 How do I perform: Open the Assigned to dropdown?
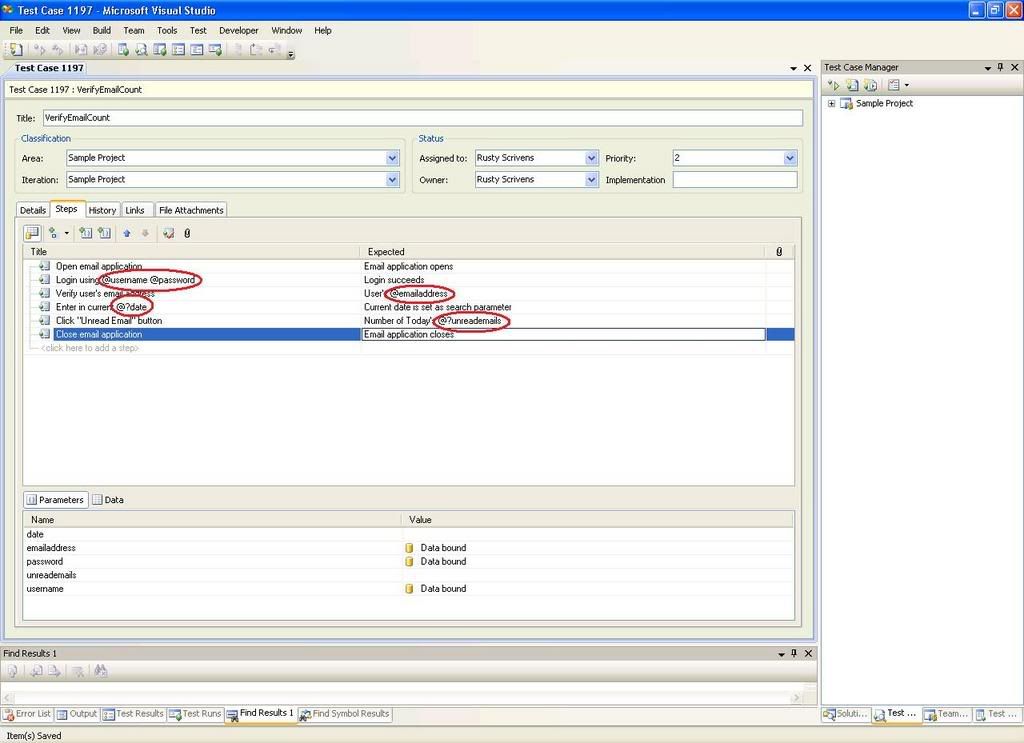[591, 157]
